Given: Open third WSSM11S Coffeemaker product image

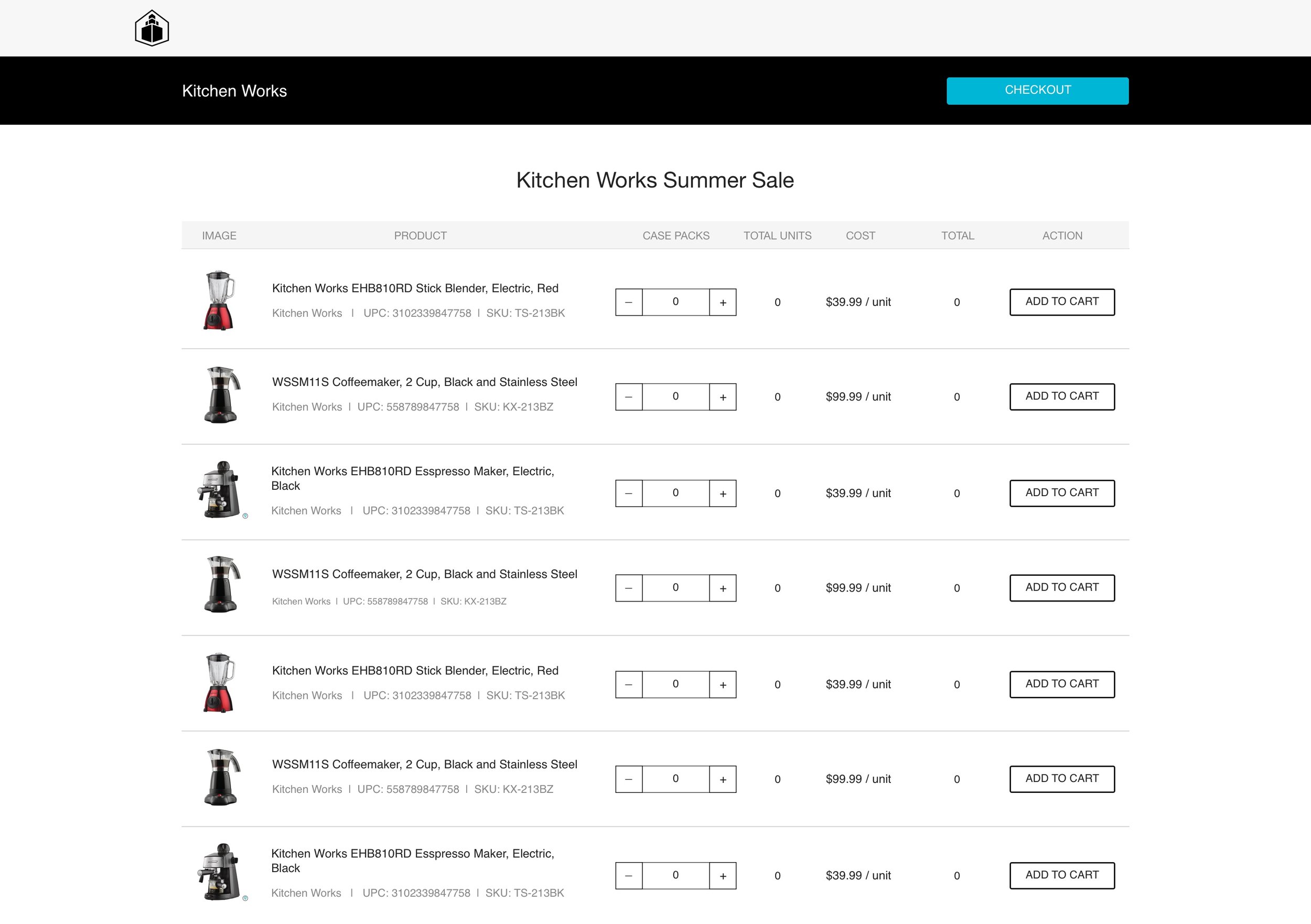Looking at the screenshot, I should (x=221, y=777).
